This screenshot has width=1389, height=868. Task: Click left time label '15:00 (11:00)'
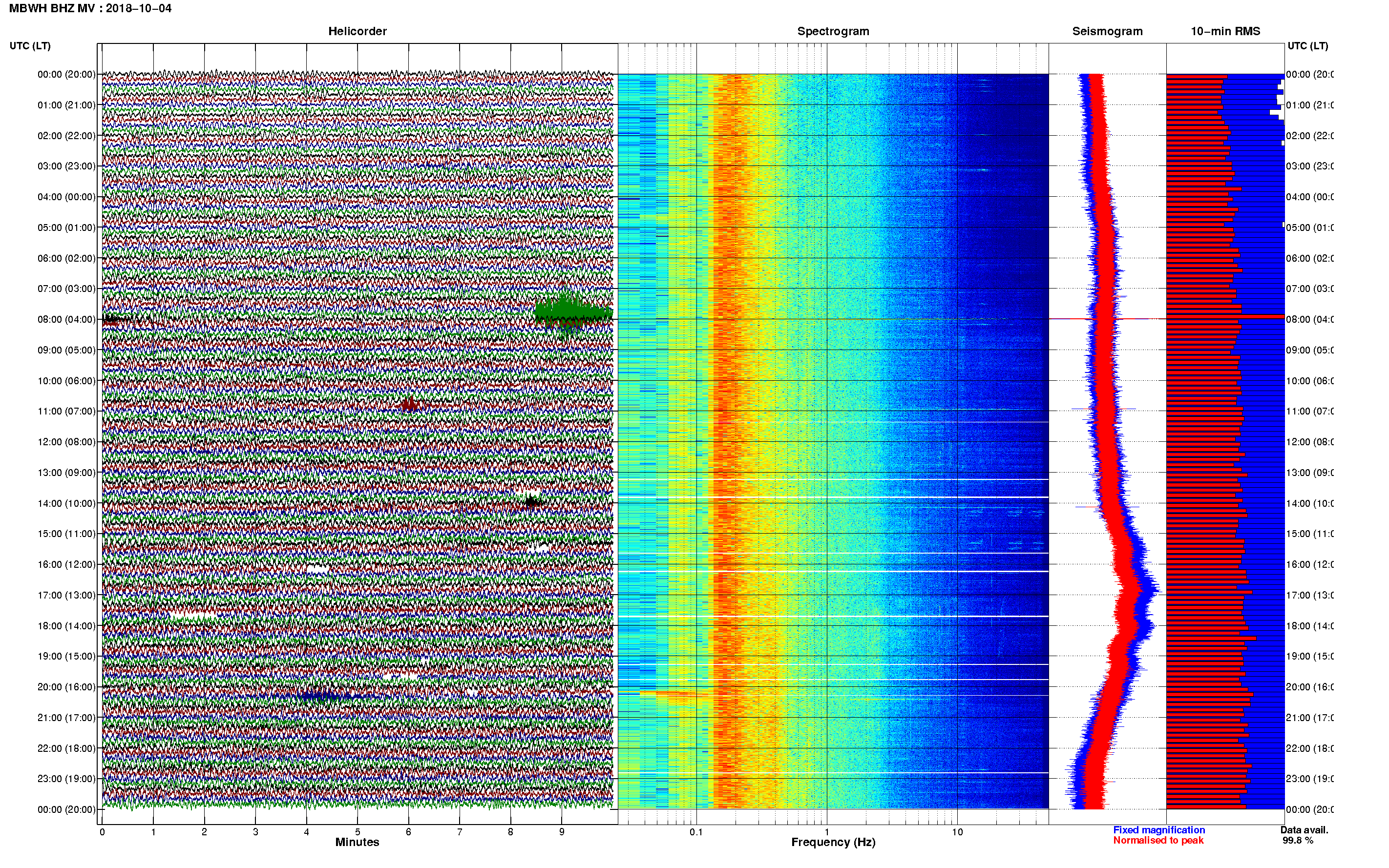click(66, 534)
